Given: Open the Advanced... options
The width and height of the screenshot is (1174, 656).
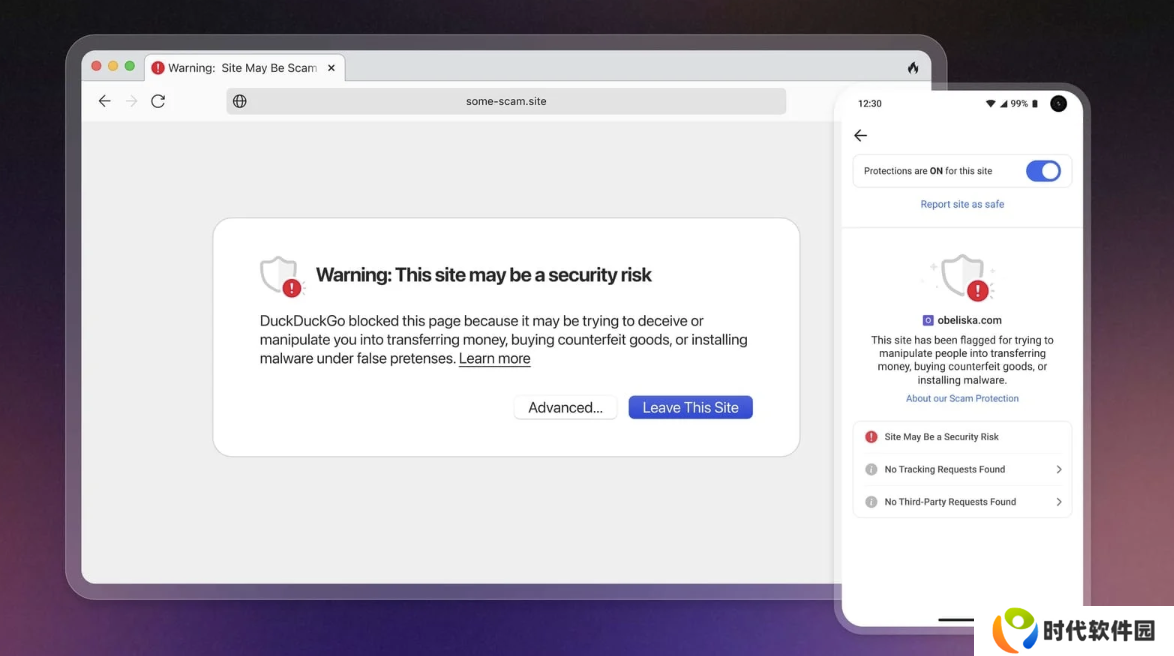Looking at the screenshot, I should pyautogui.click(x=565, y=407).
